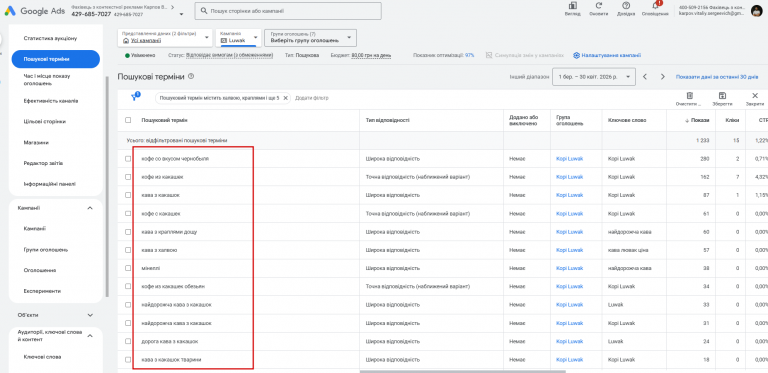The image size is (768, 373).
Task: Select Пошукові терміни in sidebar
Action: tap(55, 59)
